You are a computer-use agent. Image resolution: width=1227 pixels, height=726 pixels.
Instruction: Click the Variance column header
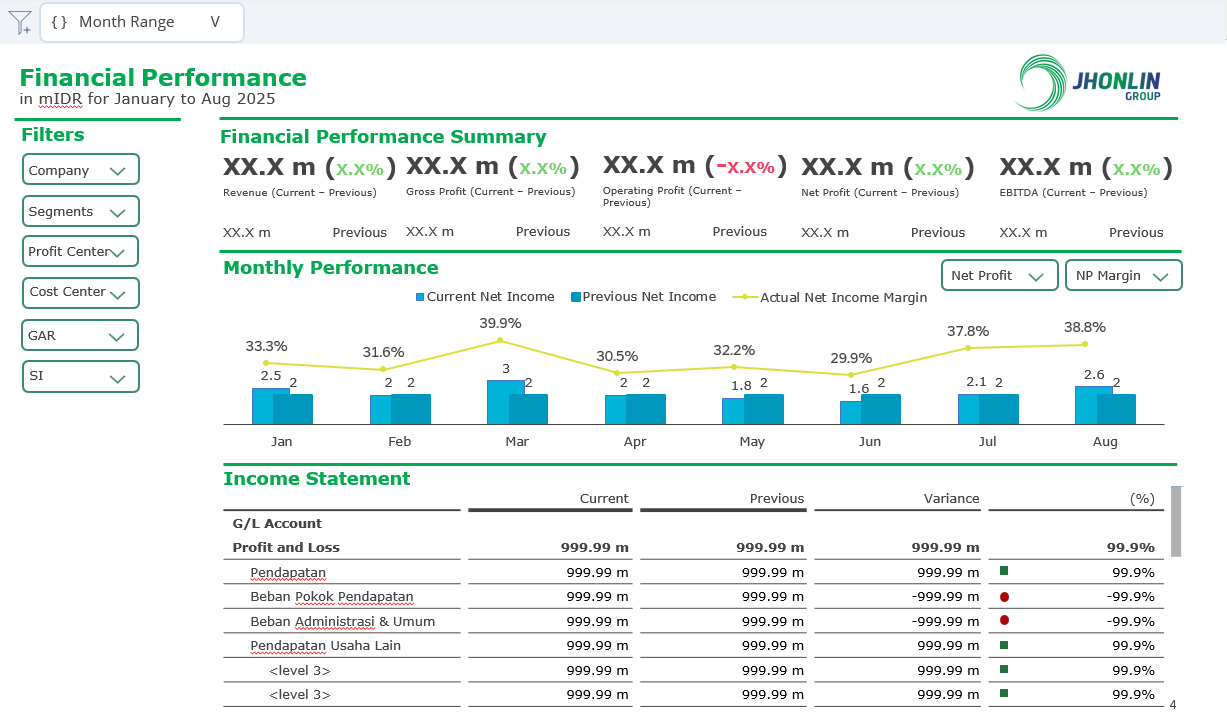pos(951,498)
